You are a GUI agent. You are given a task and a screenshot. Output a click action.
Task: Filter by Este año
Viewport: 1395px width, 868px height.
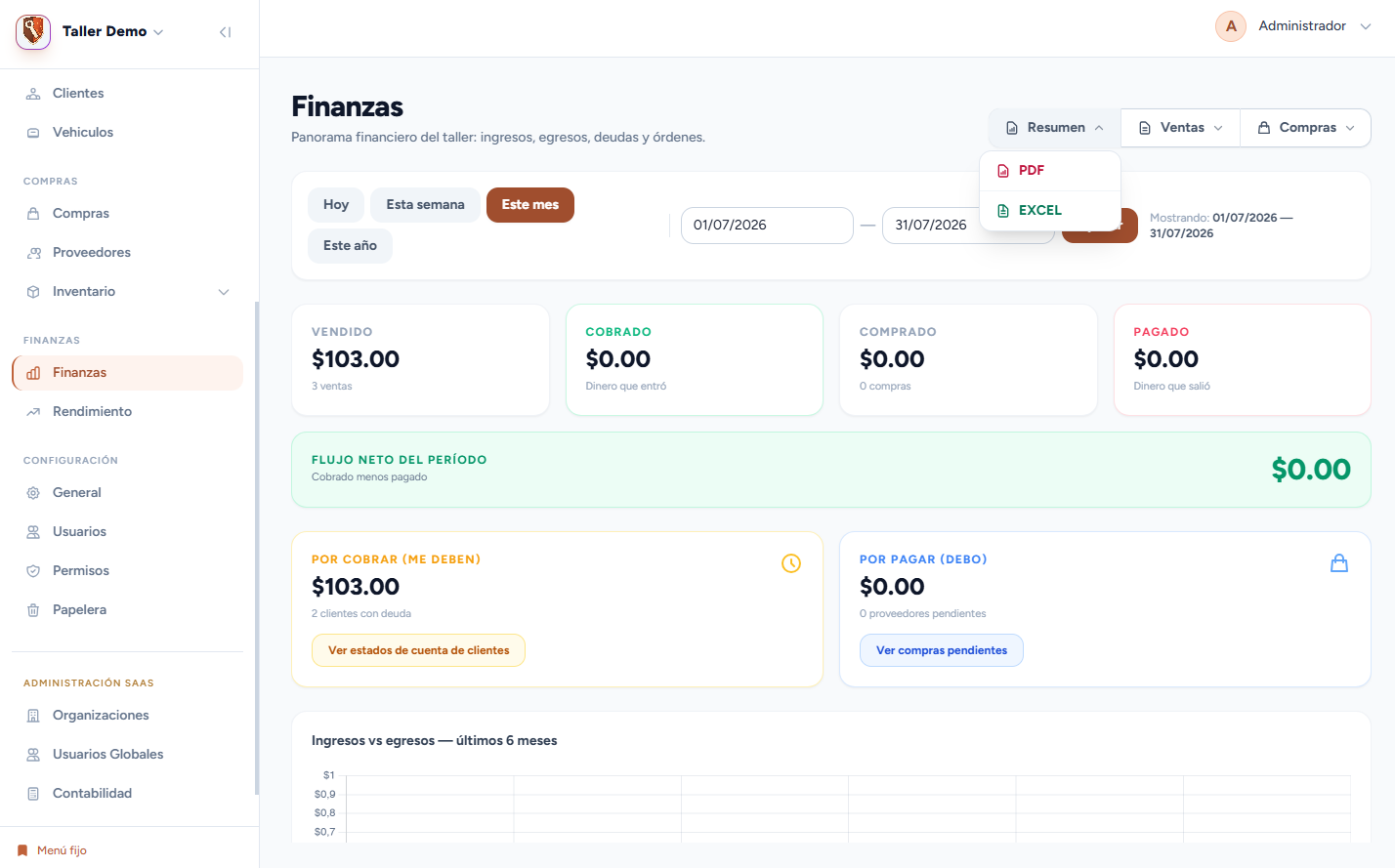point(350,246)
